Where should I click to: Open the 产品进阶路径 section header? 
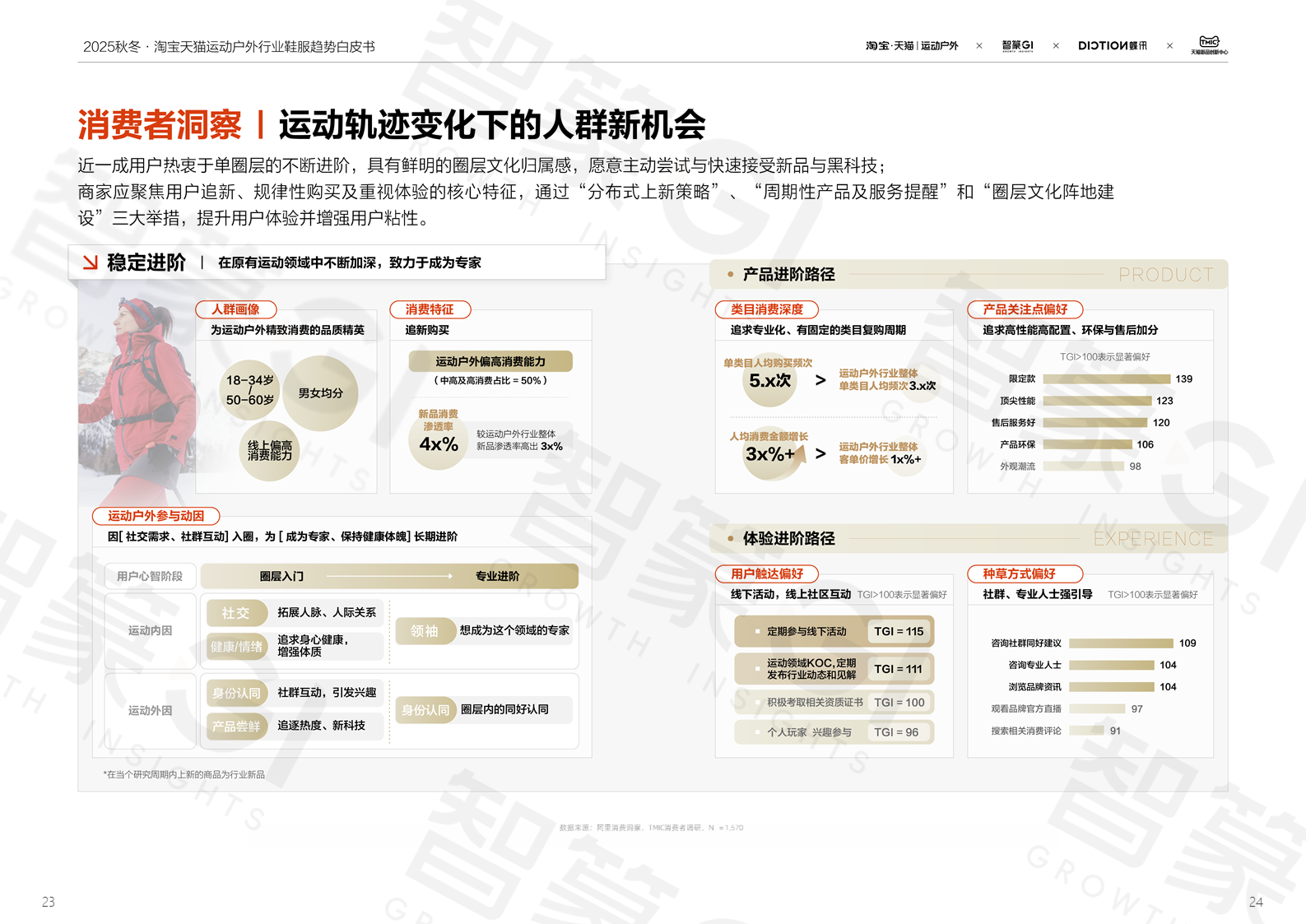(x=788, y=275)
